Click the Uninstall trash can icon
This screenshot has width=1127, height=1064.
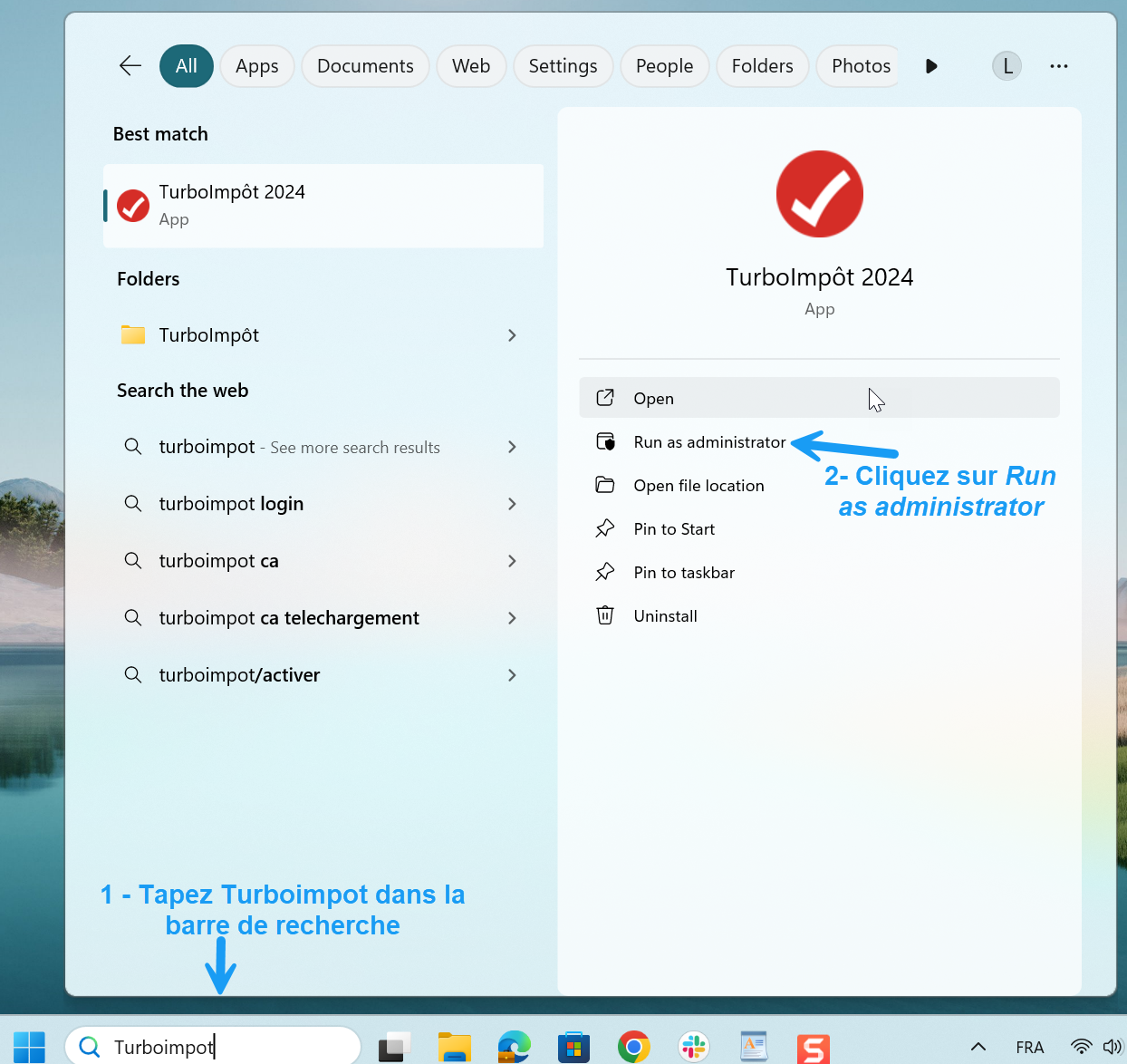605,615
